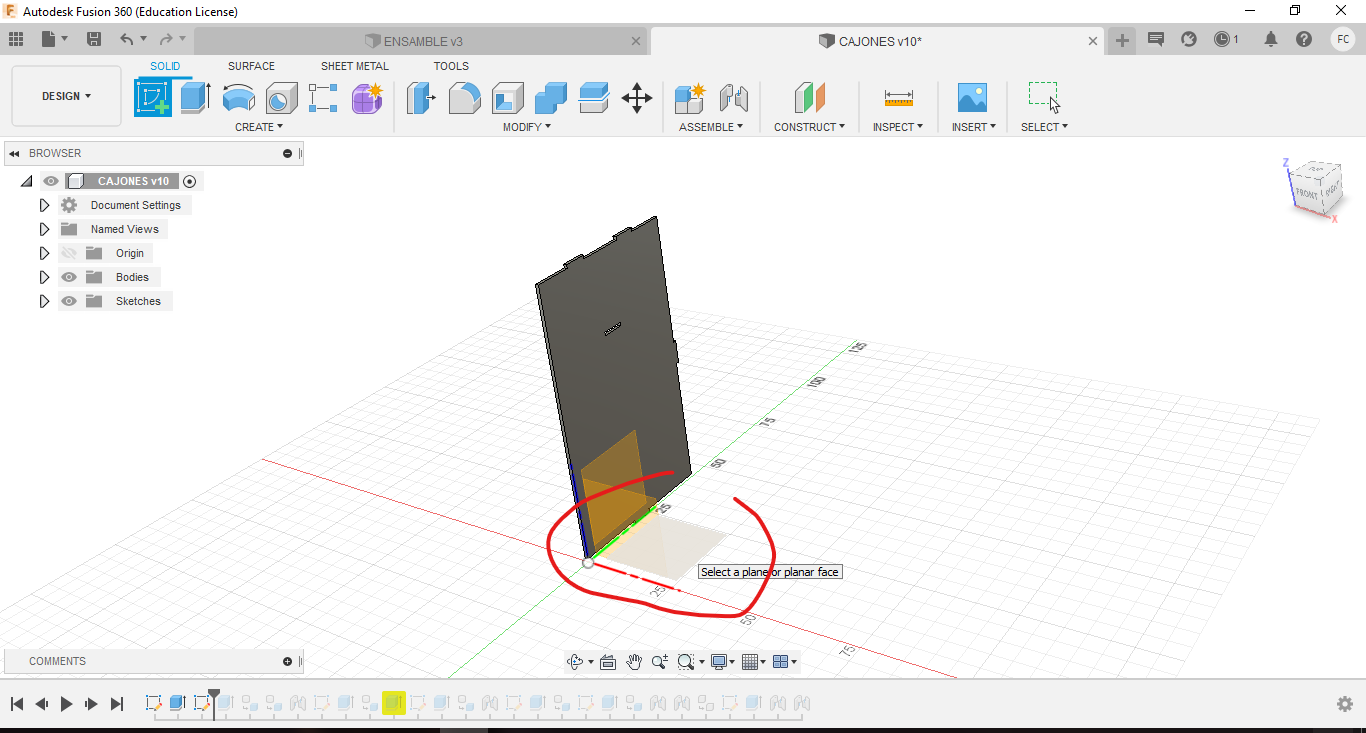Open the Insert image tool
1366x733 pixels.
(x=971, y=98)
